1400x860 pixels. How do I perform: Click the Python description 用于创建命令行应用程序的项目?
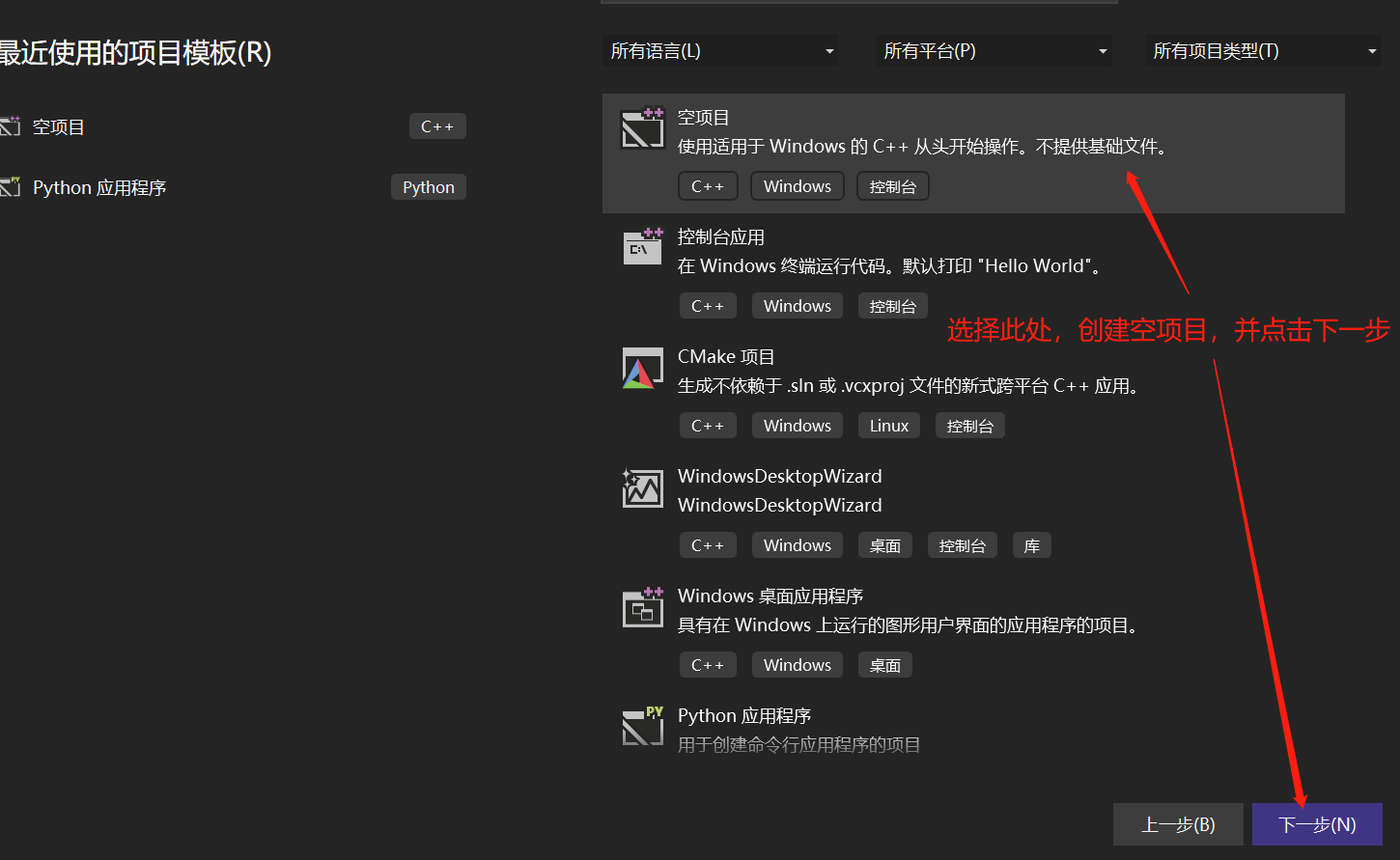coord(798,745)
